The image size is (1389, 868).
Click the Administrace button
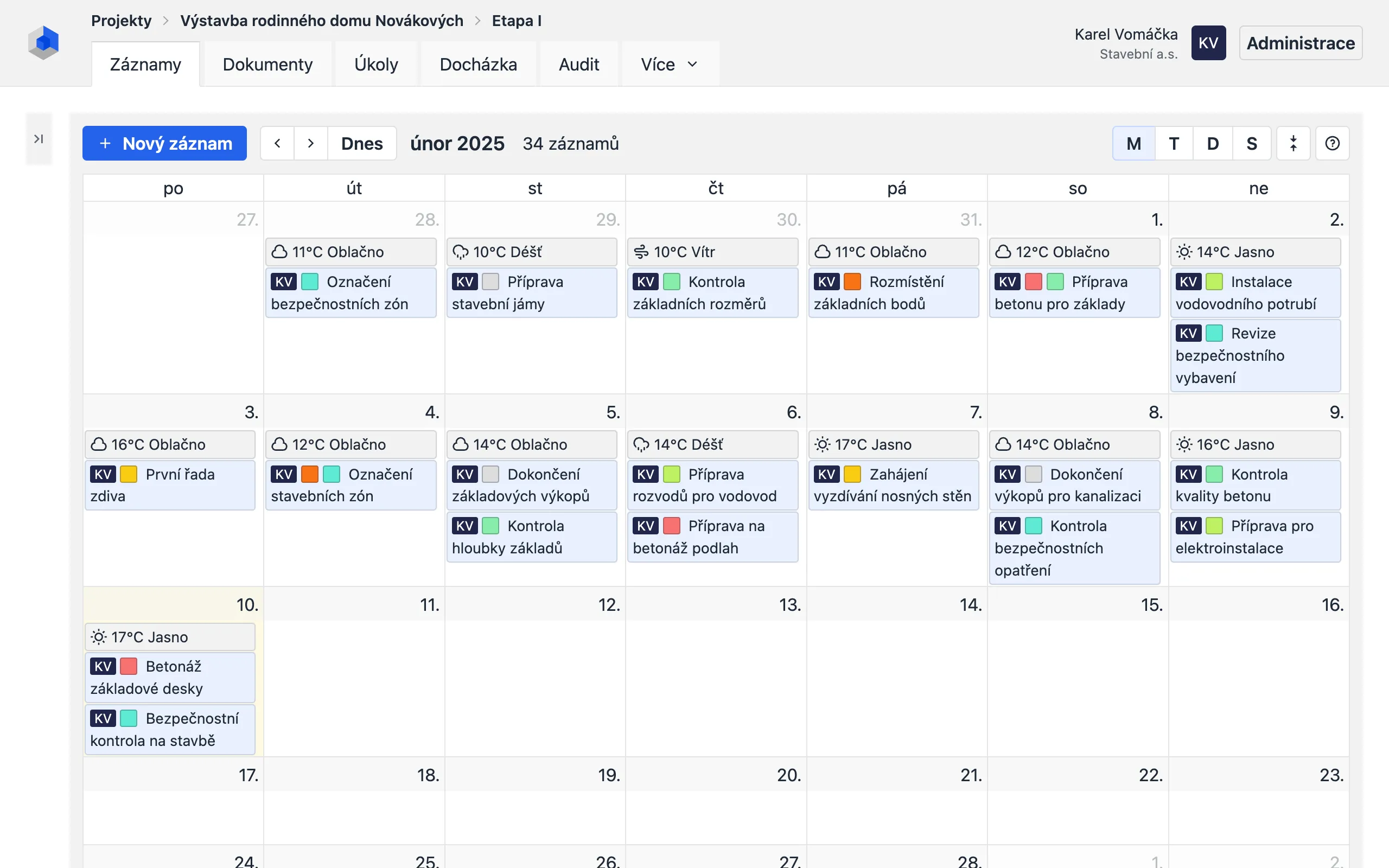[x=1300, y=43]
